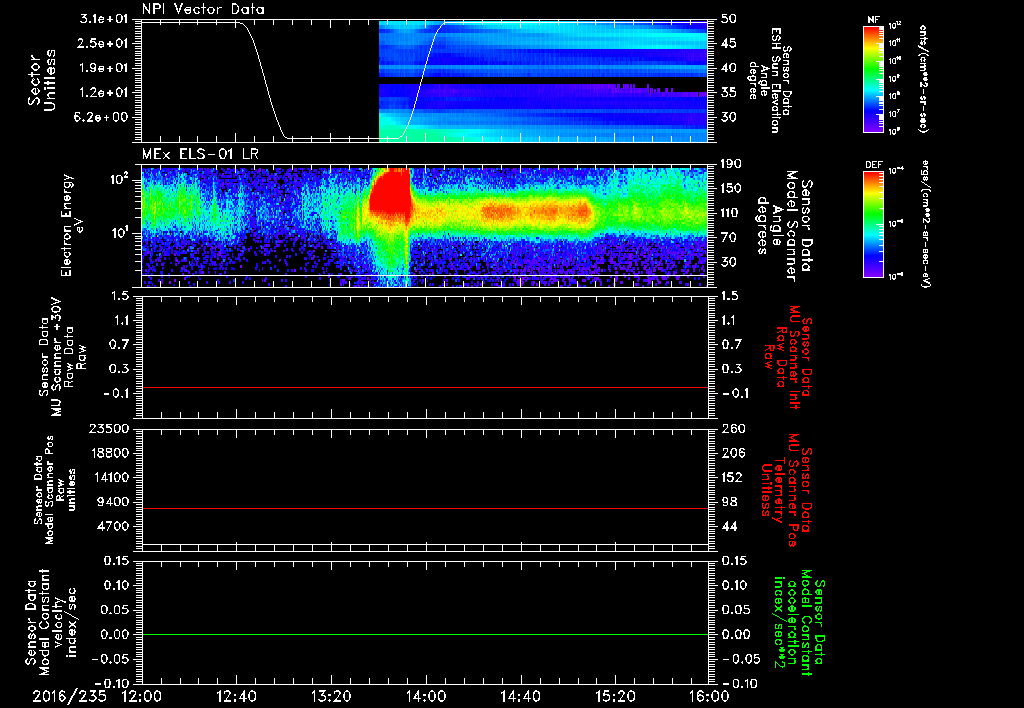Click the 70 scanner angle tick

click(729, 238)
